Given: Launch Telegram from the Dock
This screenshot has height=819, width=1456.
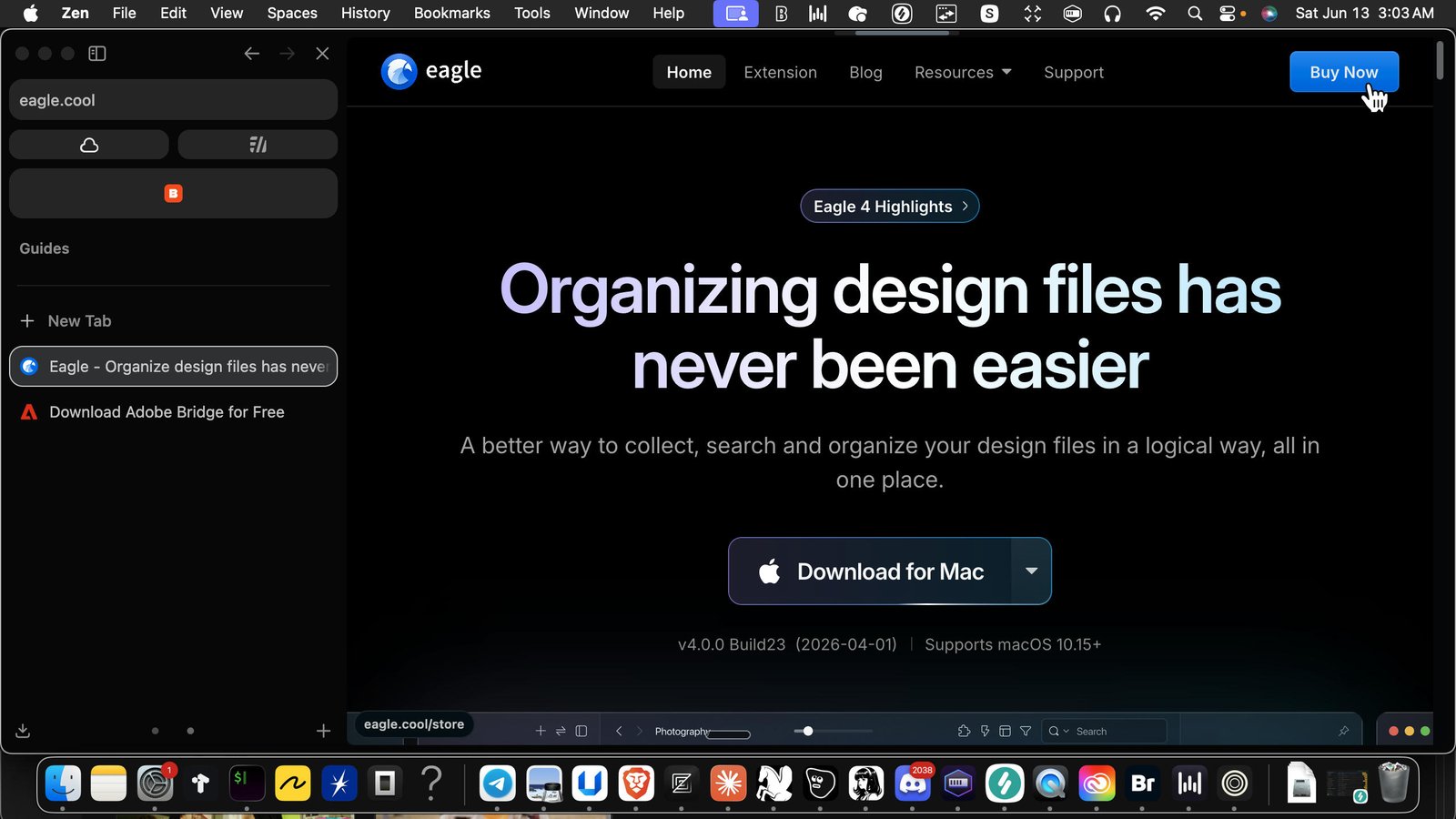Looking at the screenshot, I should tap(497, 783).
